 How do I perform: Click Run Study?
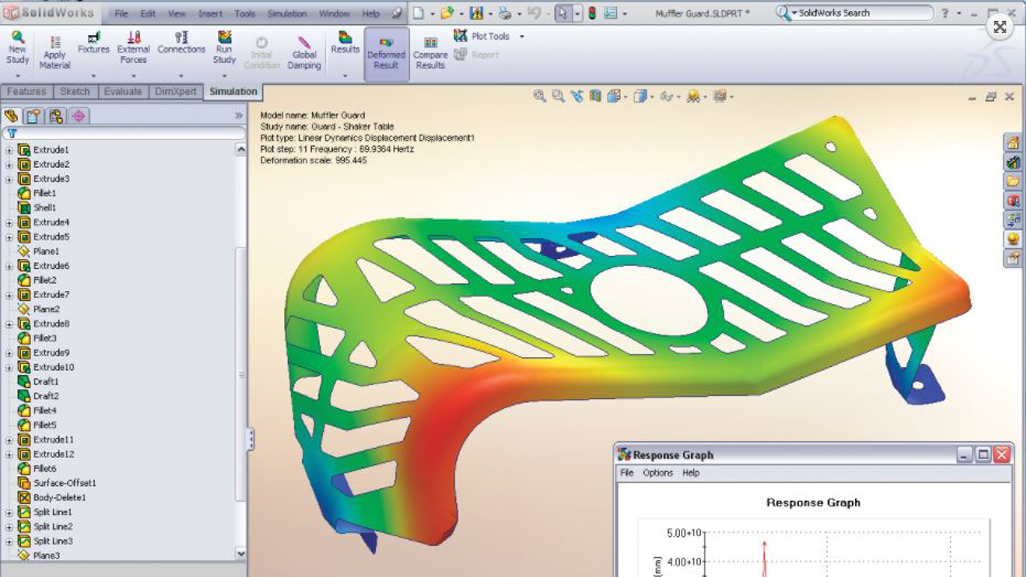(x=224, y=48)
